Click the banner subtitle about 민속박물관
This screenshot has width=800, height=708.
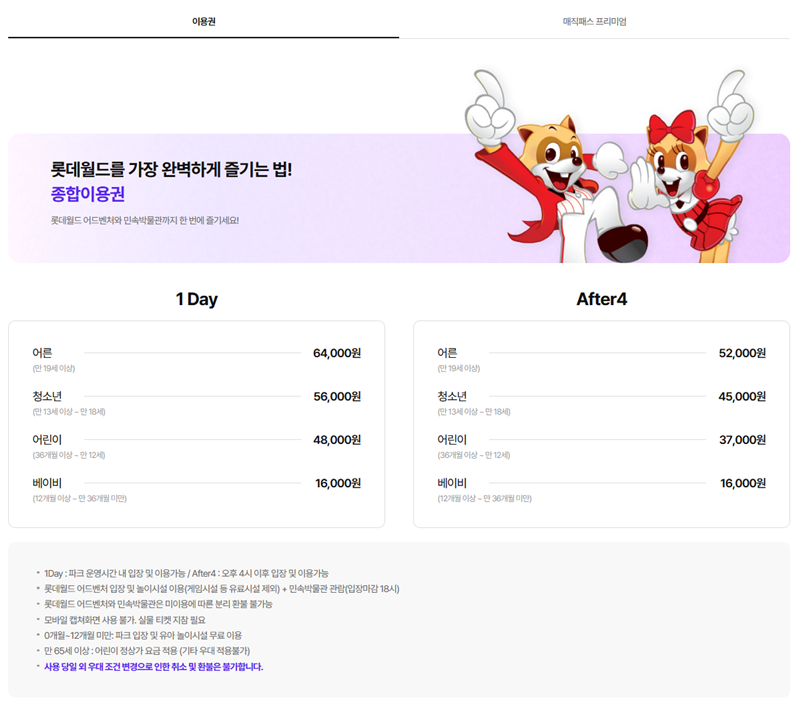[x=144, y=220]
